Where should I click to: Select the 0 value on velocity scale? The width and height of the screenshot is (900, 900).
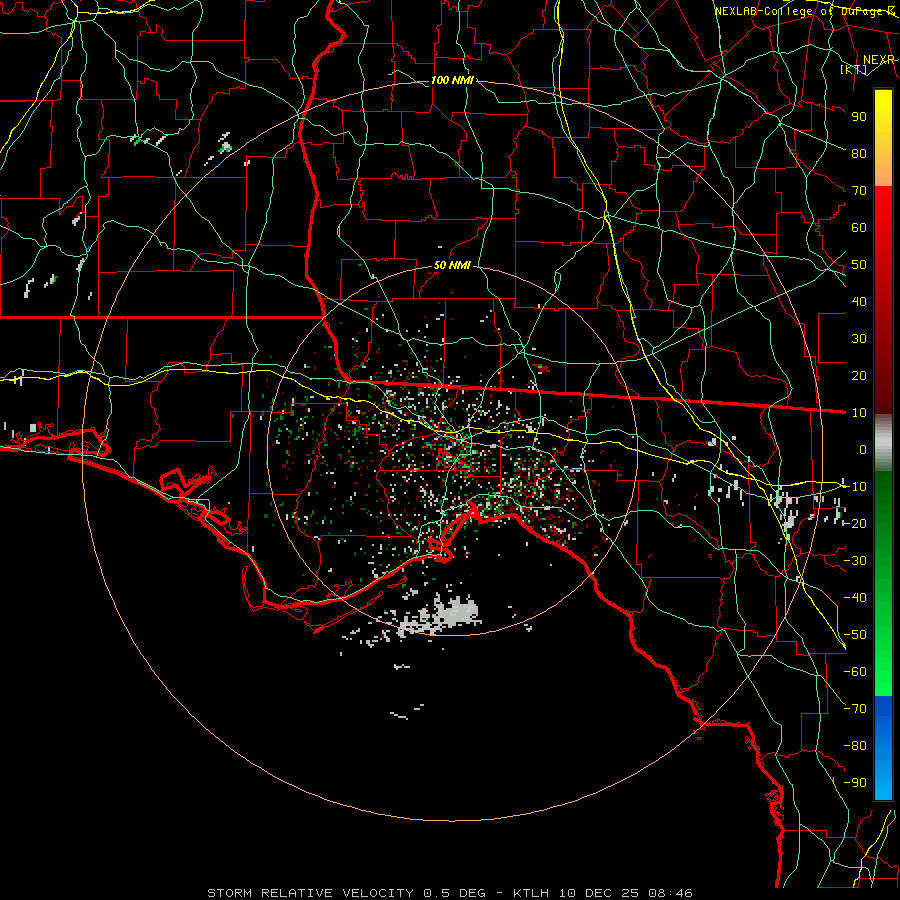pos(863,449)
